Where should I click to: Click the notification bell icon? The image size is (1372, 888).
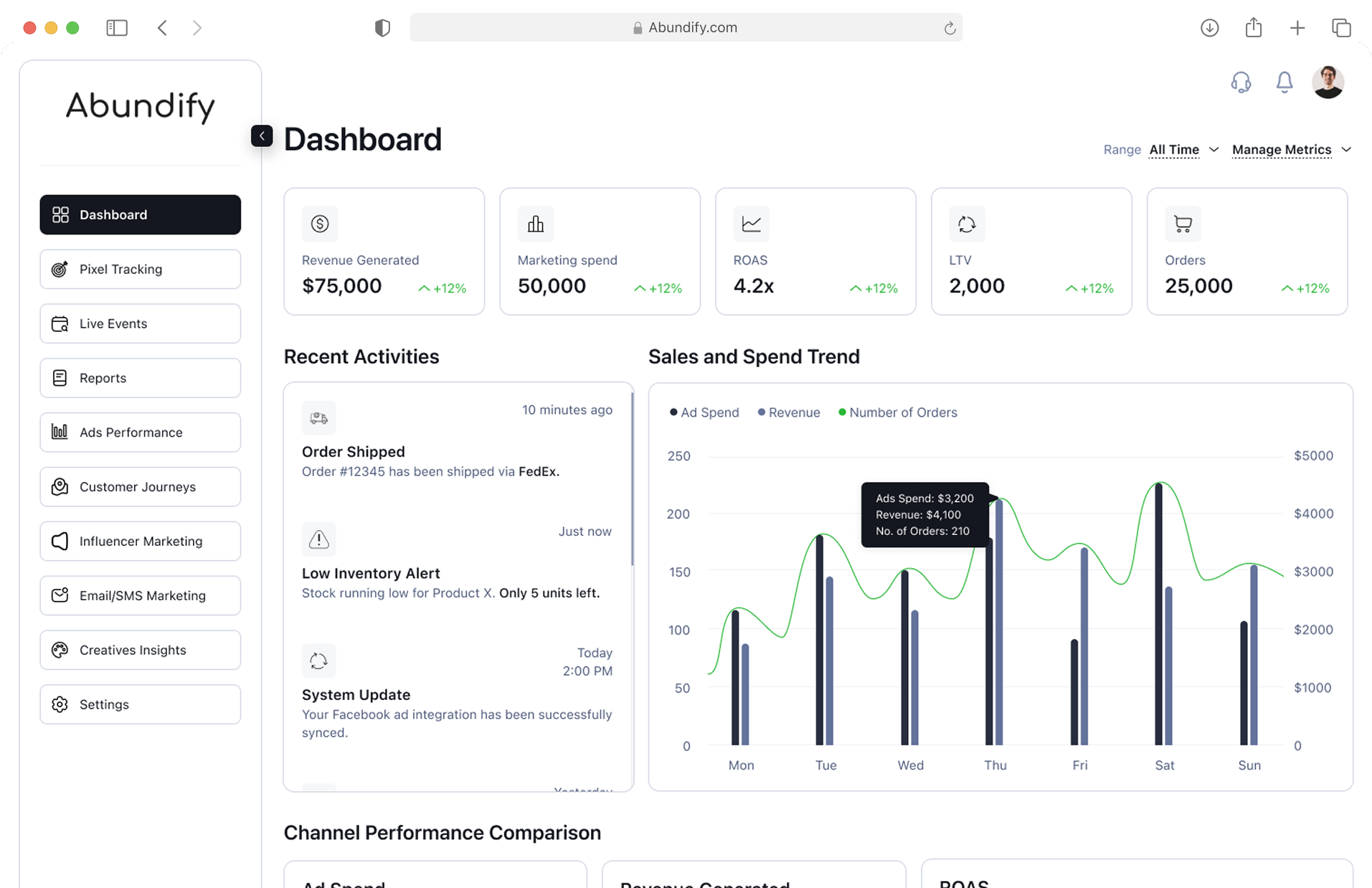(1284, 82)
